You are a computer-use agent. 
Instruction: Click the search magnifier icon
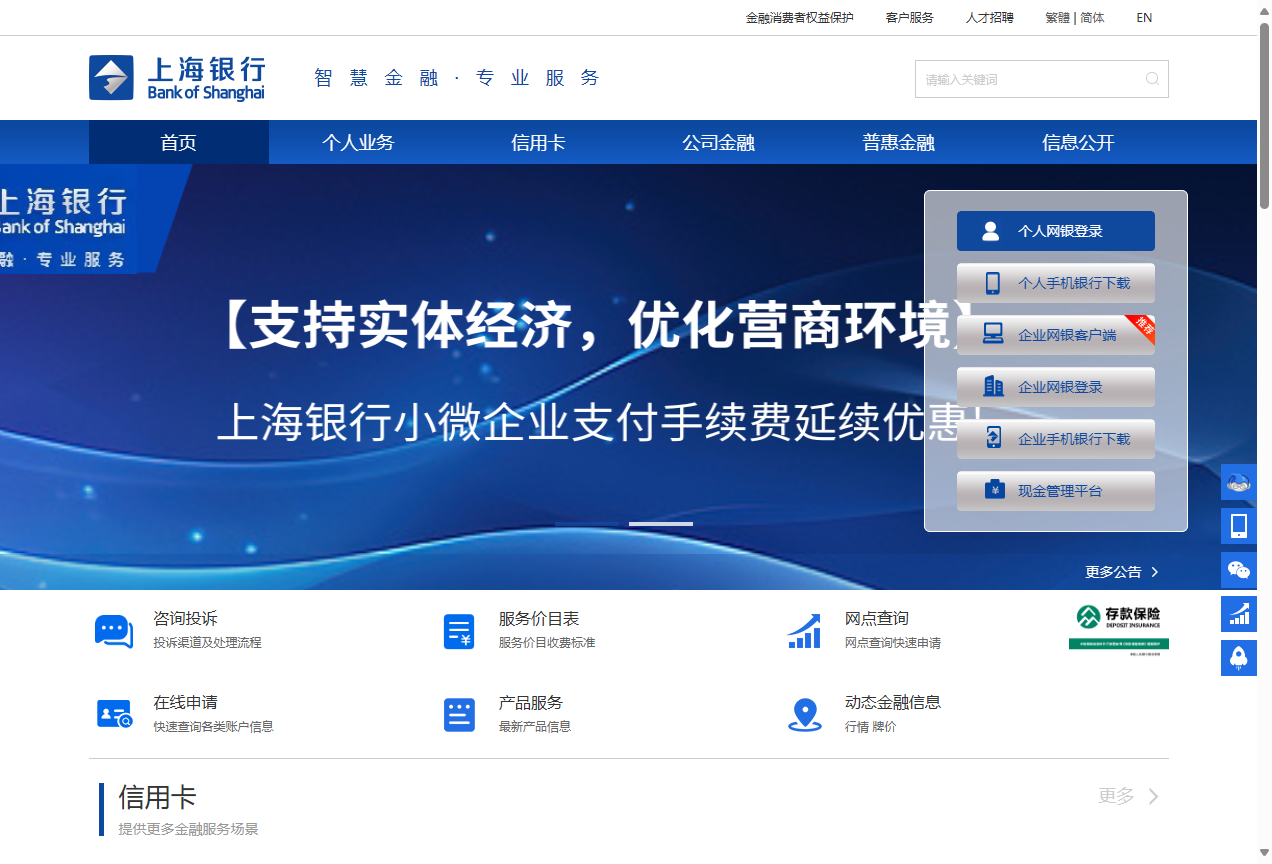click(1152, 79)
